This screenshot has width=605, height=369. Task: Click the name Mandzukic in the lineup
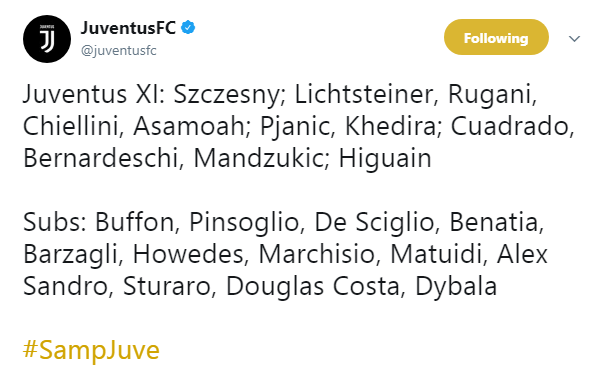point(259,158)
